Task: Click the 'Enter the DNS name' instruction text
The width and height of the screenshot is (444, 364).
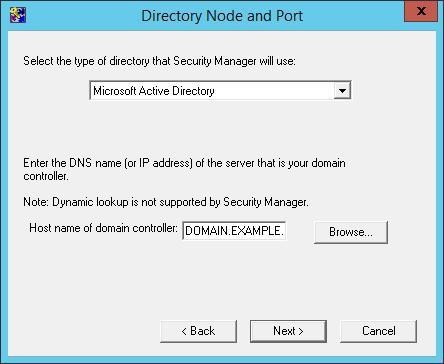Action: [x=184, y=169]
